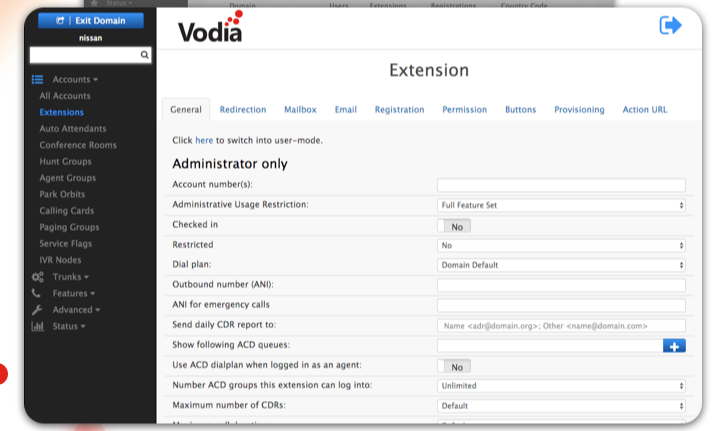Screen dimensions: 722x431
Task: Open IVR Nodes in sidebar
Action: click(x=60, y=260)
